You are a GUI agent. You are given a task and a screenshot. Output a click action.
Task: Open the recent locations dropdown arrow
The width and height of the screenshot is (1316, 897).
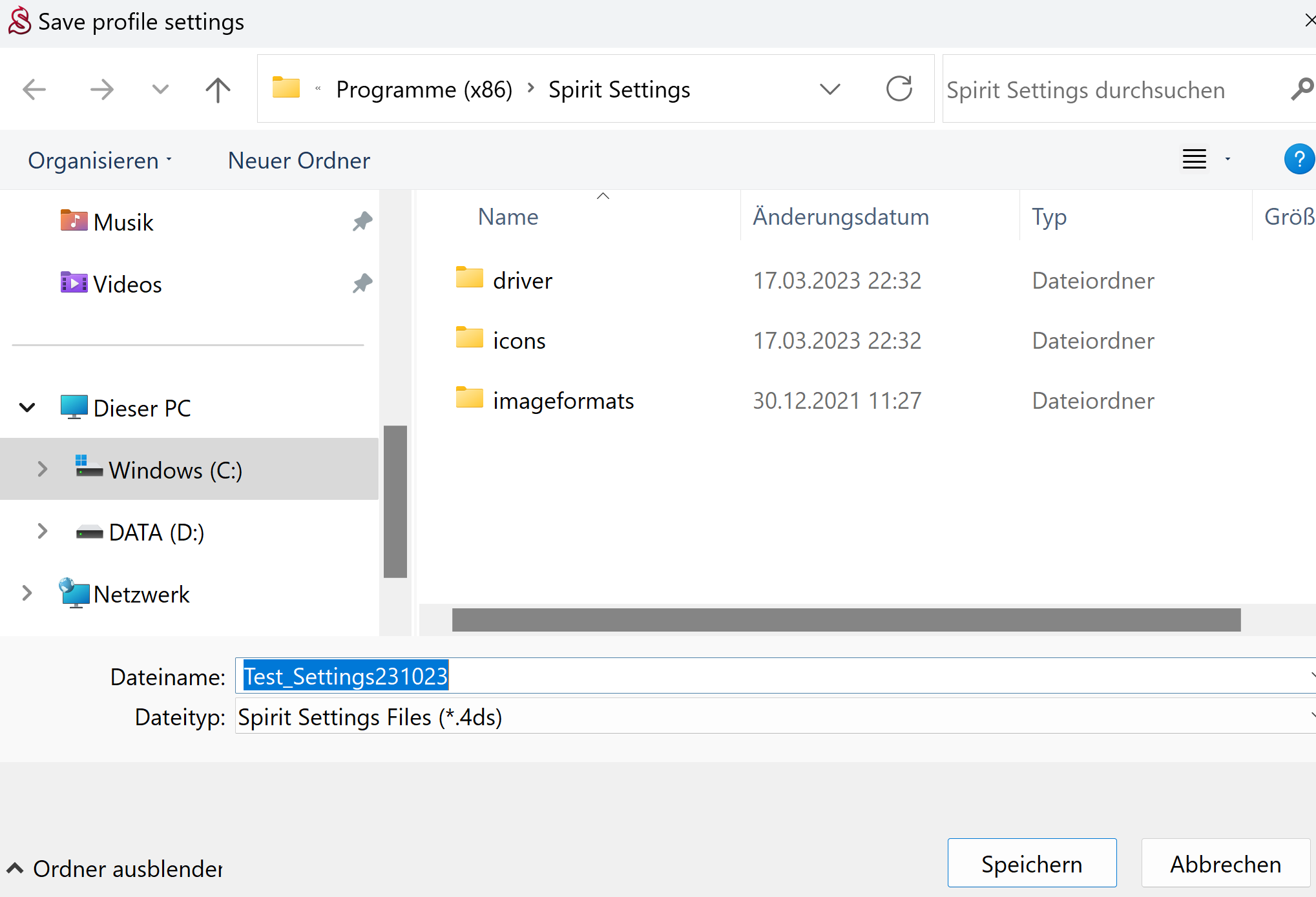click(160, 89)
